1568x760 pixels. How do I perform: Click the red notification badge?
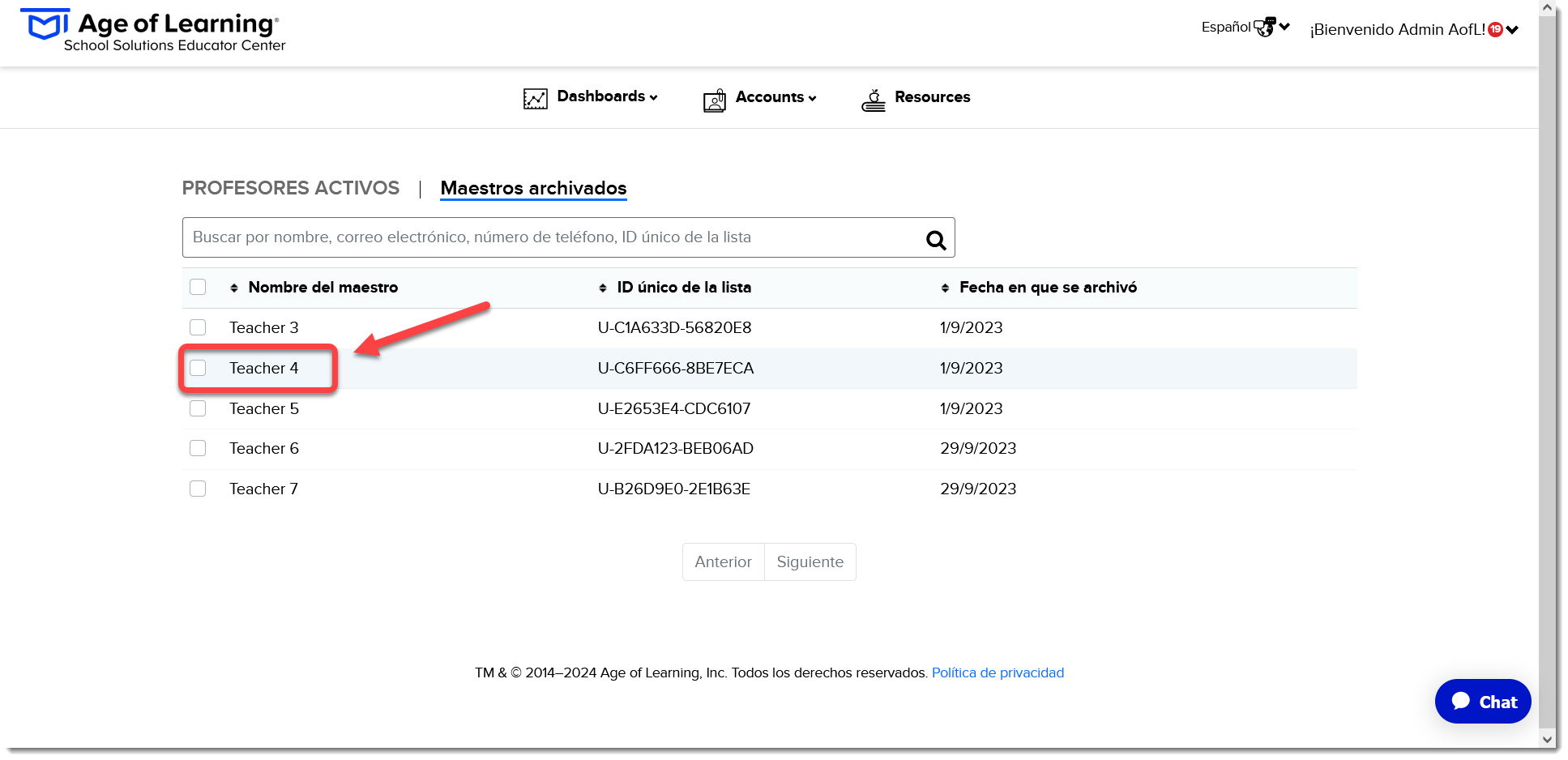(1496, 29)
